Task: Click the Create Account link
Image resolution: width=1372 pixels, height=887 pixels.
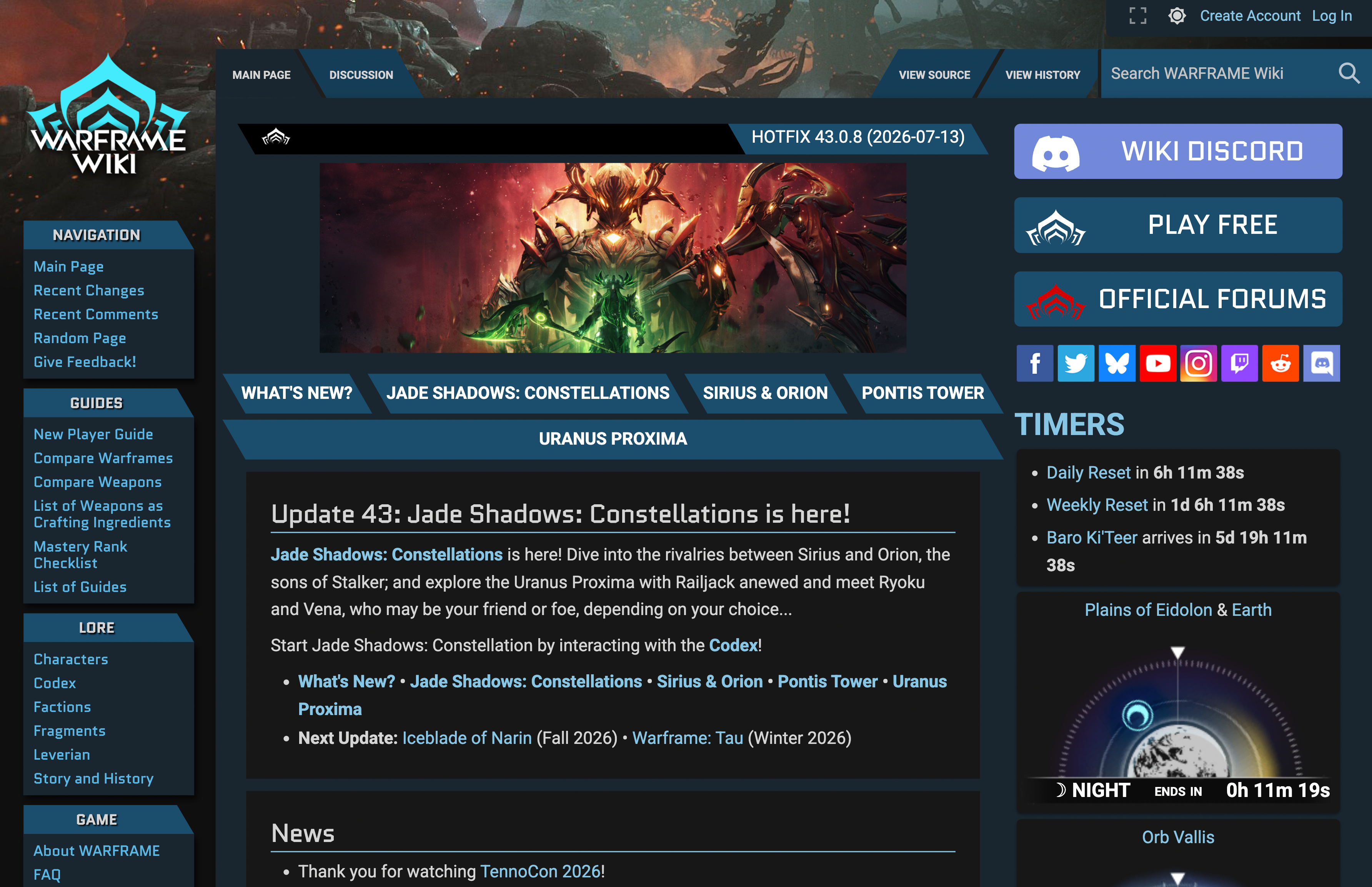Action: click(x=1250, y=15)
